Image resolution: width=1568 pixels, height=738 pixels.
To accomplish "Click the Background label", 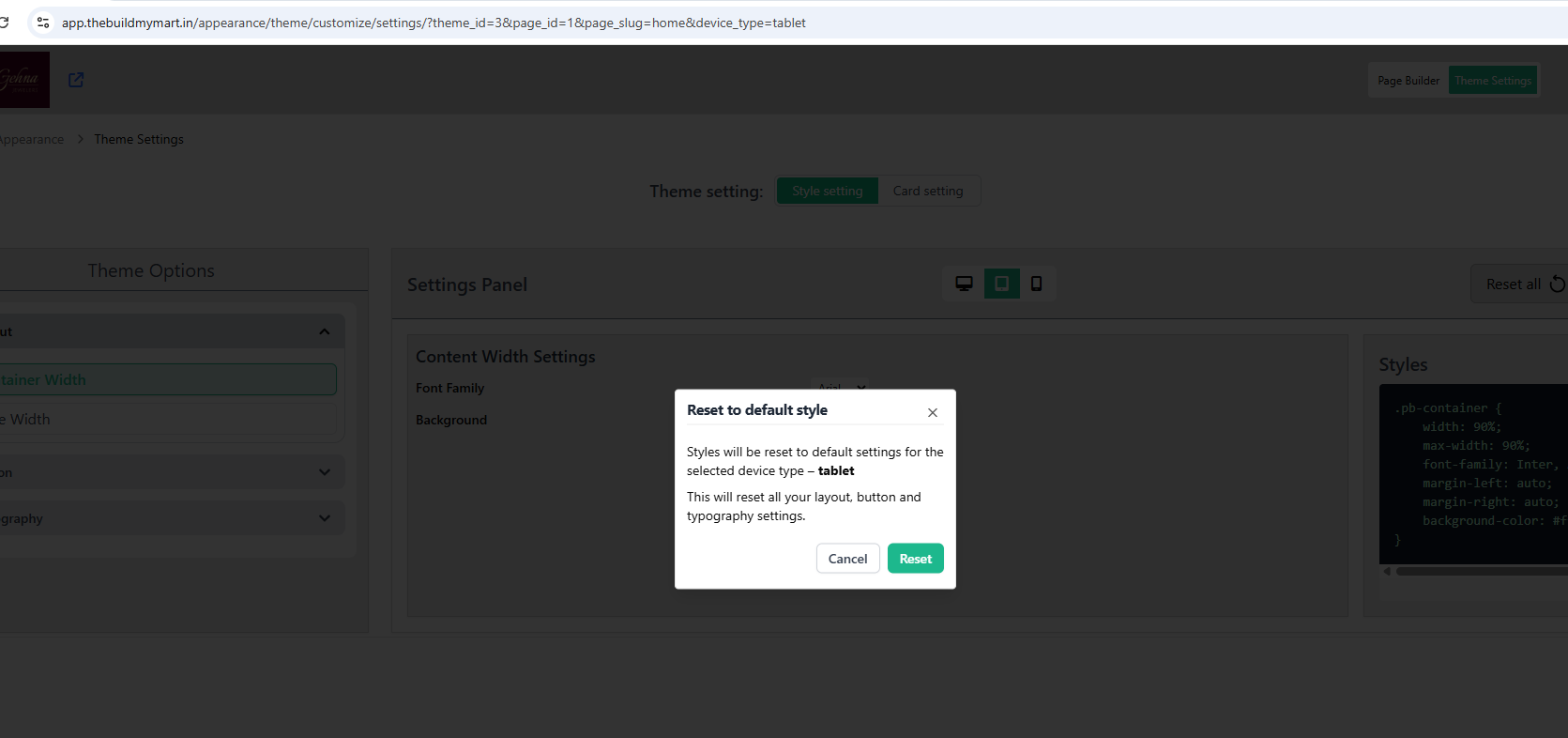I will 451,420.
